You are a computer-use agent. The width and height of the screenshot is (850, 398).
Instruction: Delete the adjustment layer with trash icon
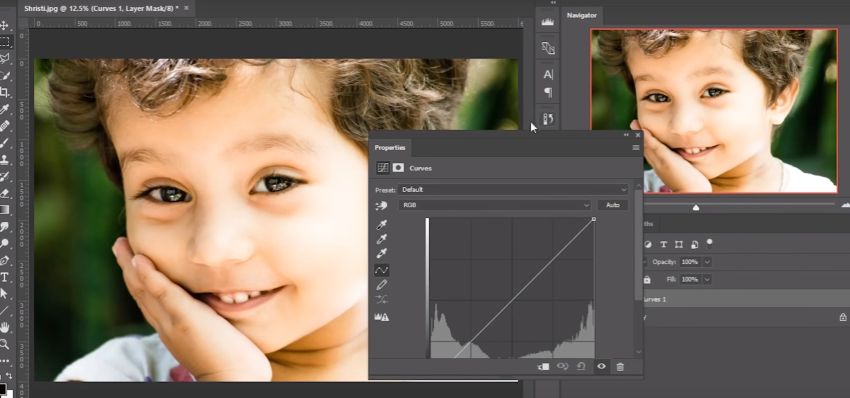[x=620, y=367]
